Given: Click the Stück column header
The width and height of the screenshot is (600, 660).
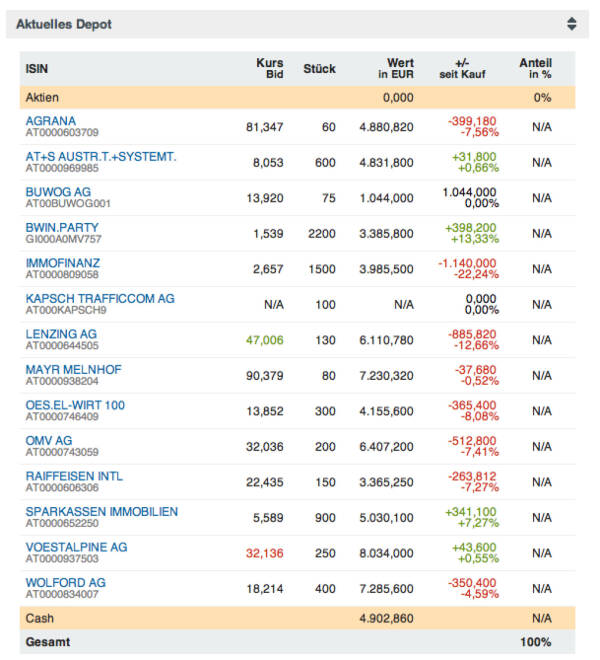Looking at the screenshot, I should point(319,69).
